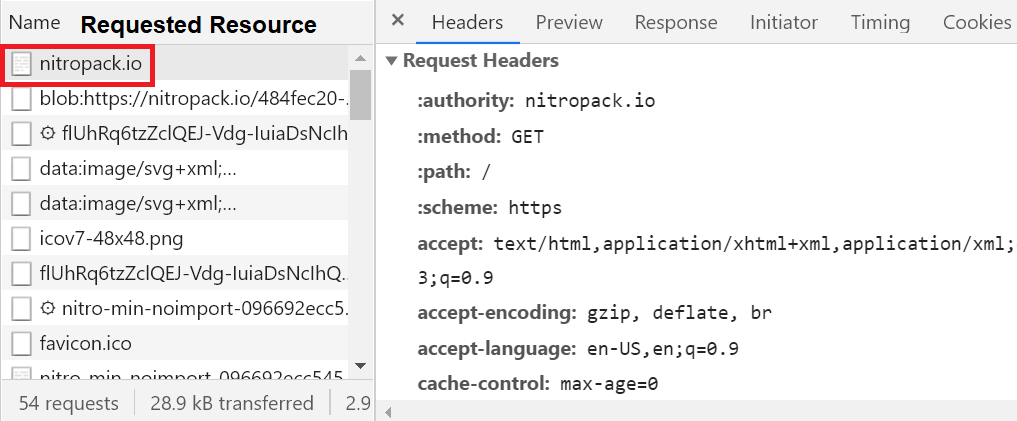Image resolution: width=1017 pixels, height=421 pixels.
Task: Click the :authority header value nitropack.io
Action: (x=590, y=101)
